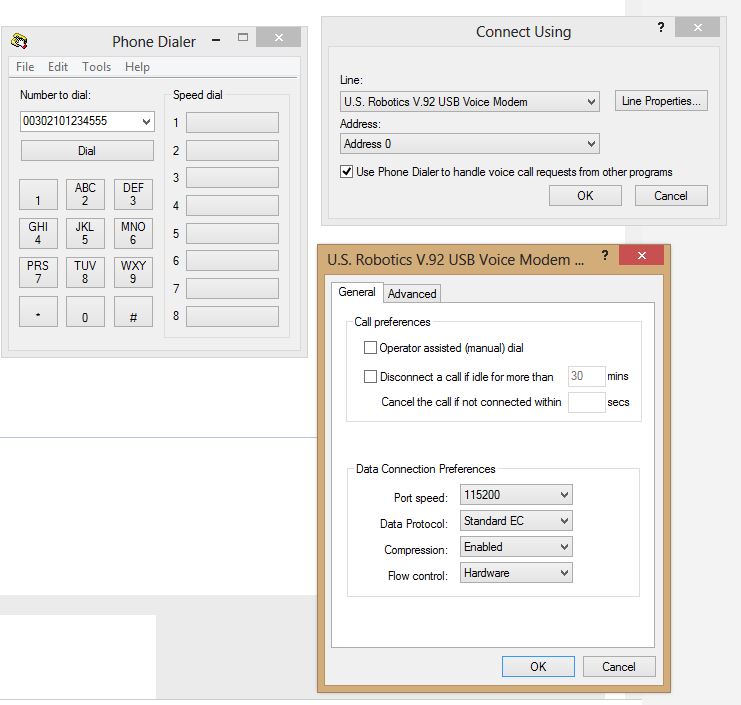Image resolution: width=741 pixels, height=705 pixels.
Task: Click the help question mark in Connect Using
Action: point(661,27)
